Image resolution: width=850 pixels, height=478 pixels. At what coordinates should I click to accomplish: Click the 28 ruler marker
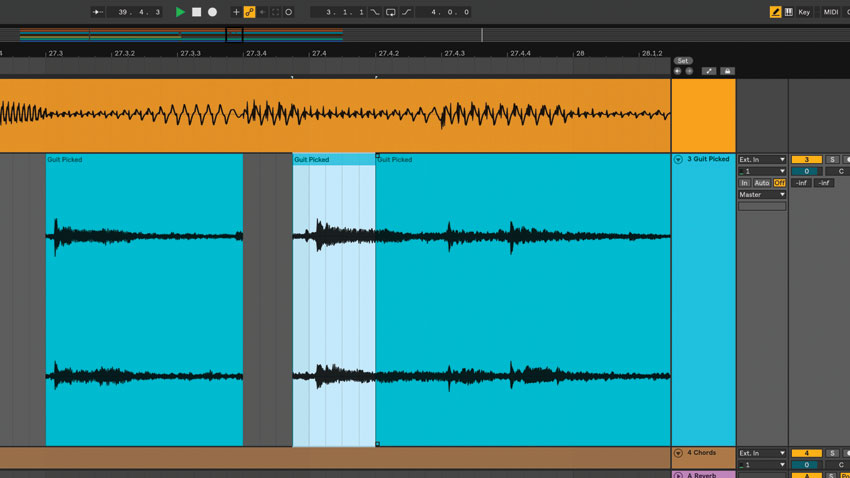[580, 54]
